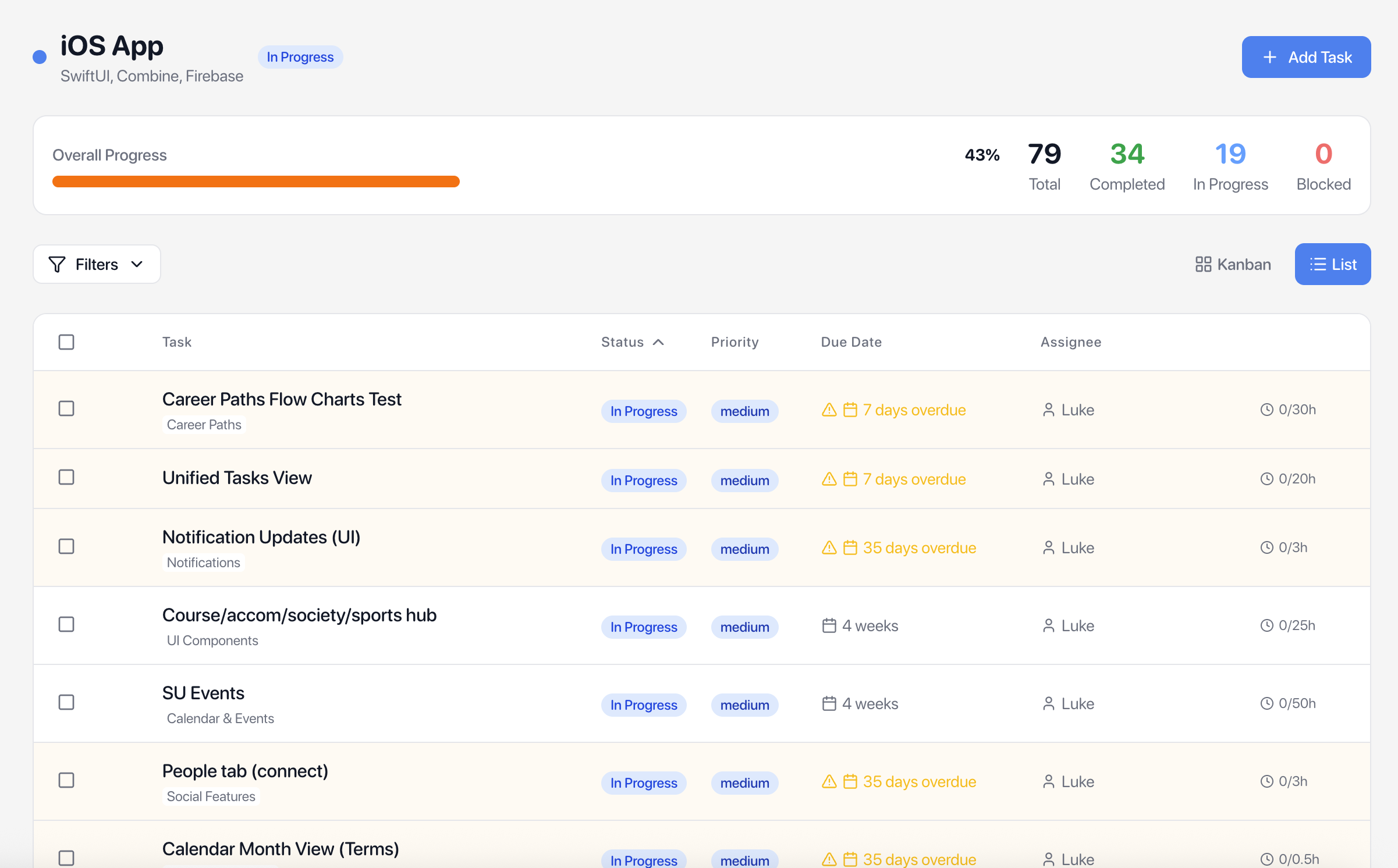Screen dimensions: 1398x868
Task: Click the filter funnel icon
Action: click(57, 264)
